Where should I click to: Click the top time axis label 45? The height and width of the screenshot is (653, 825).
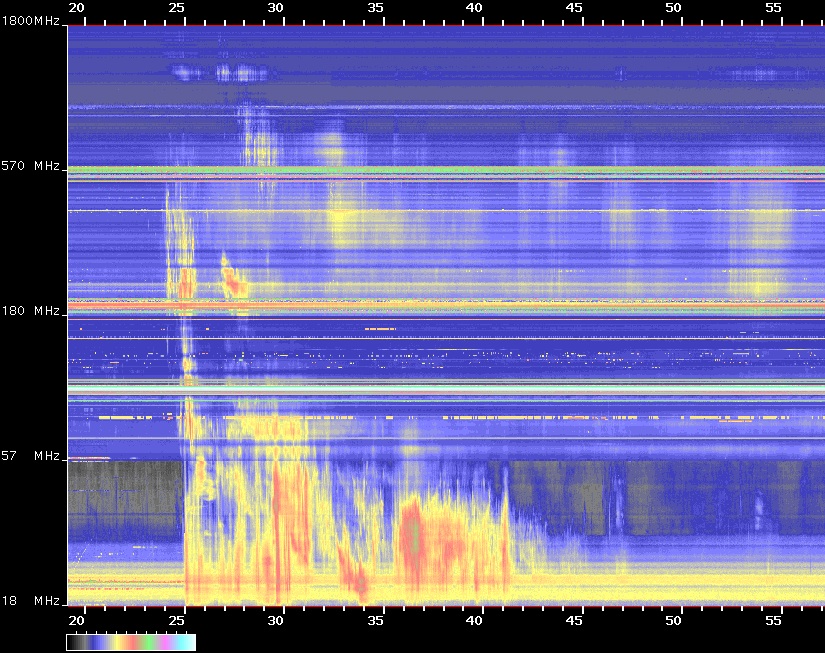pos(574,8)
